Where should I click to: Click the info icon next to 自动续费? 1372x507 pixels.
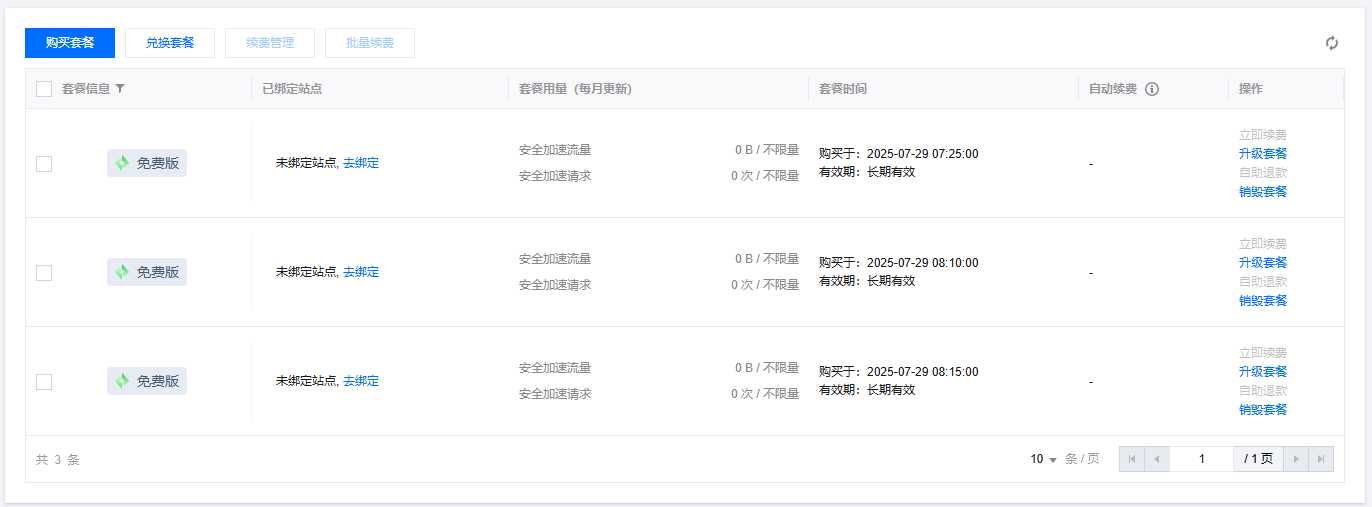[x=1151, y=89]
